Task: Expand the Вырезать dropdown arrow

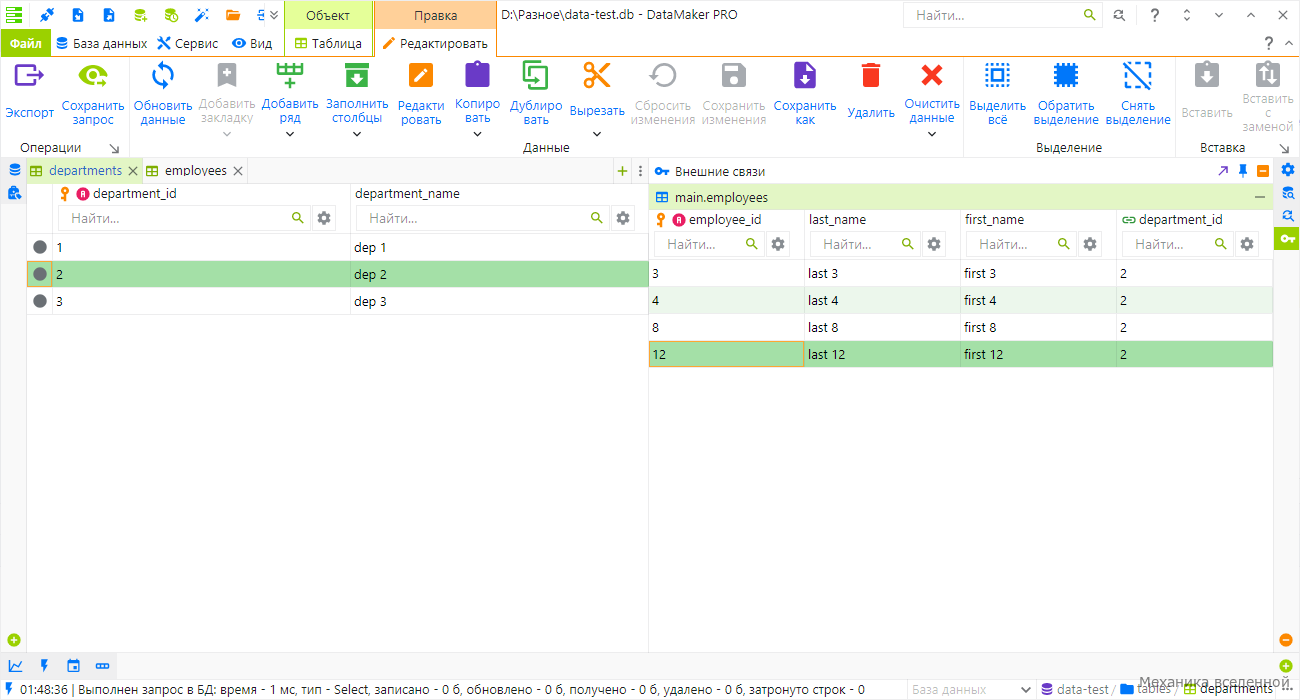Action: pyautogui.click(x=597, y=134)
